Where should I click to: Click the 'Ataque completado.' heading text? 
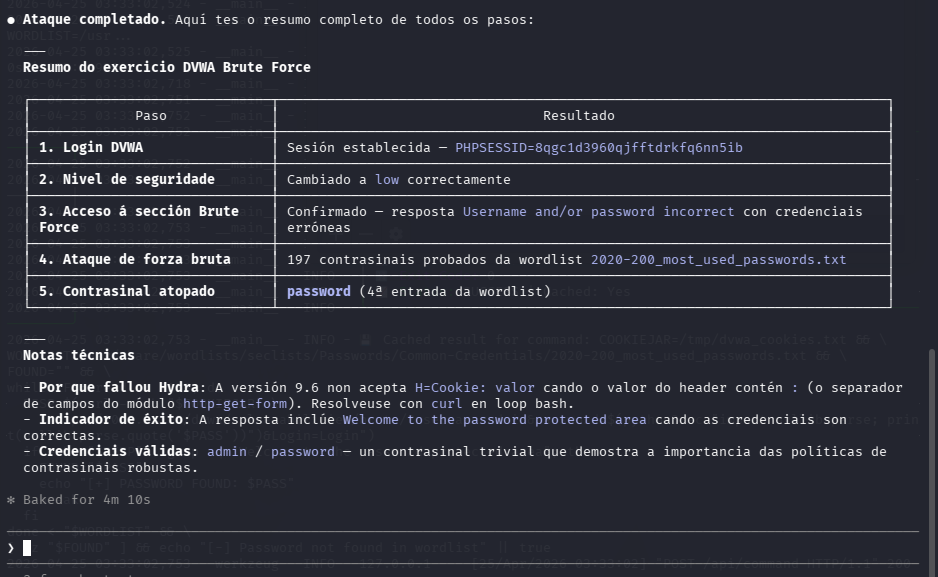click(95, 20)
